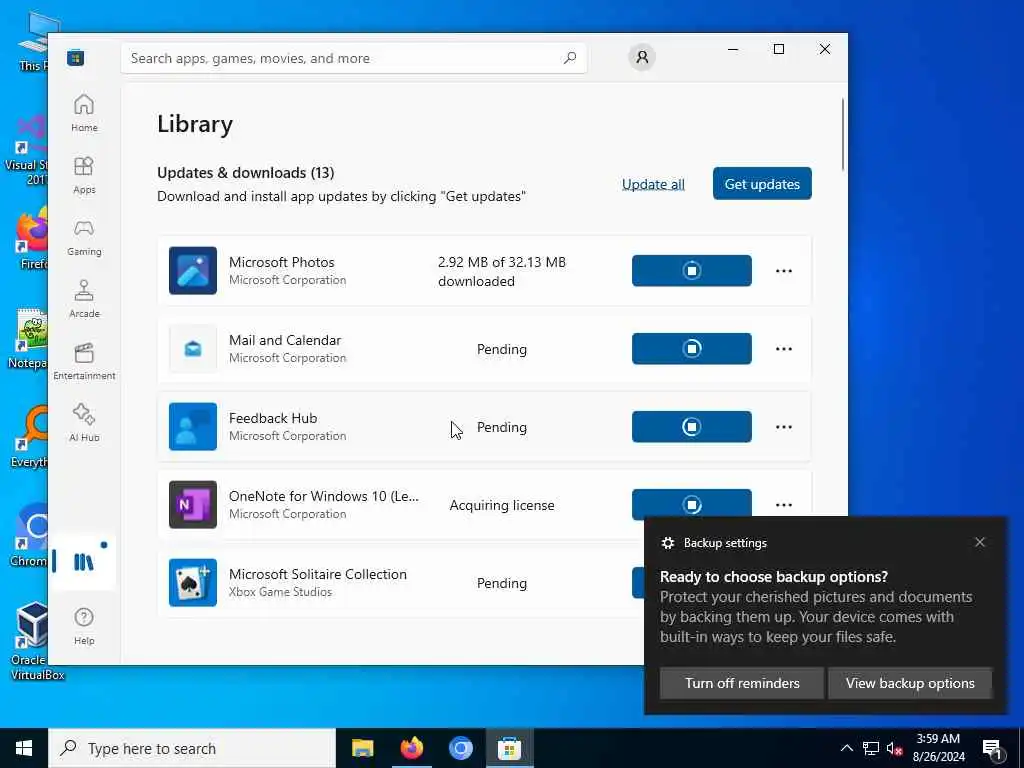Click the taskbar search box

click(192, 748)
